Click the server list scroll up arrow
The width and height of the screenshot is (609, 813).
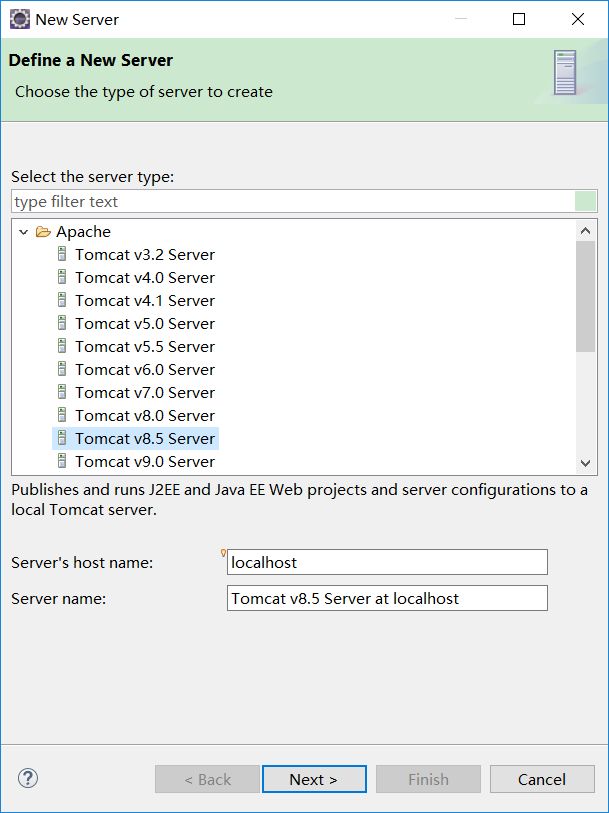pos(586,231)
